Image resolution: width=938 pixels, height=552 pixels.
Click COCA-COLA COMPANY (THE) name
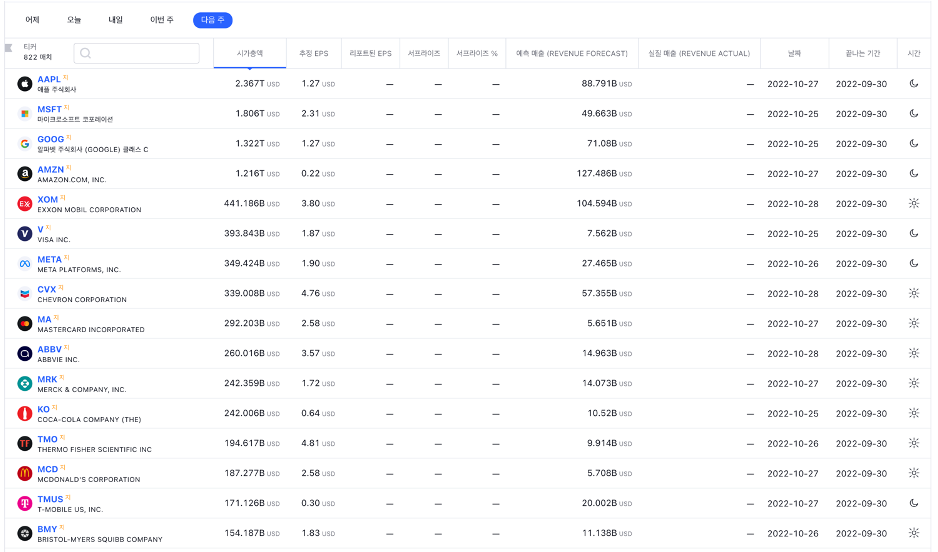pos(89,419)
